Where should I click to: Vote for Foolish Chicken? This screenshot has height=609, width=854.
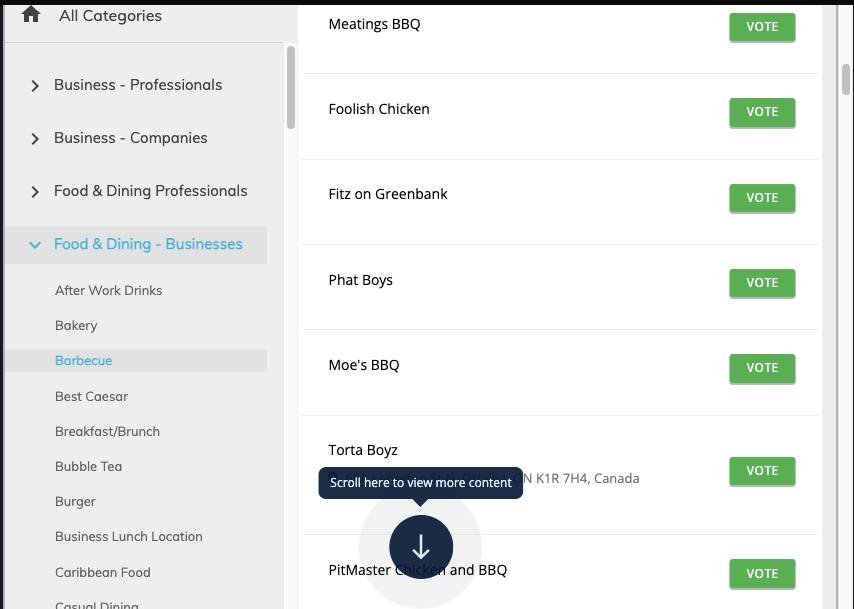[x=762, y=112]
